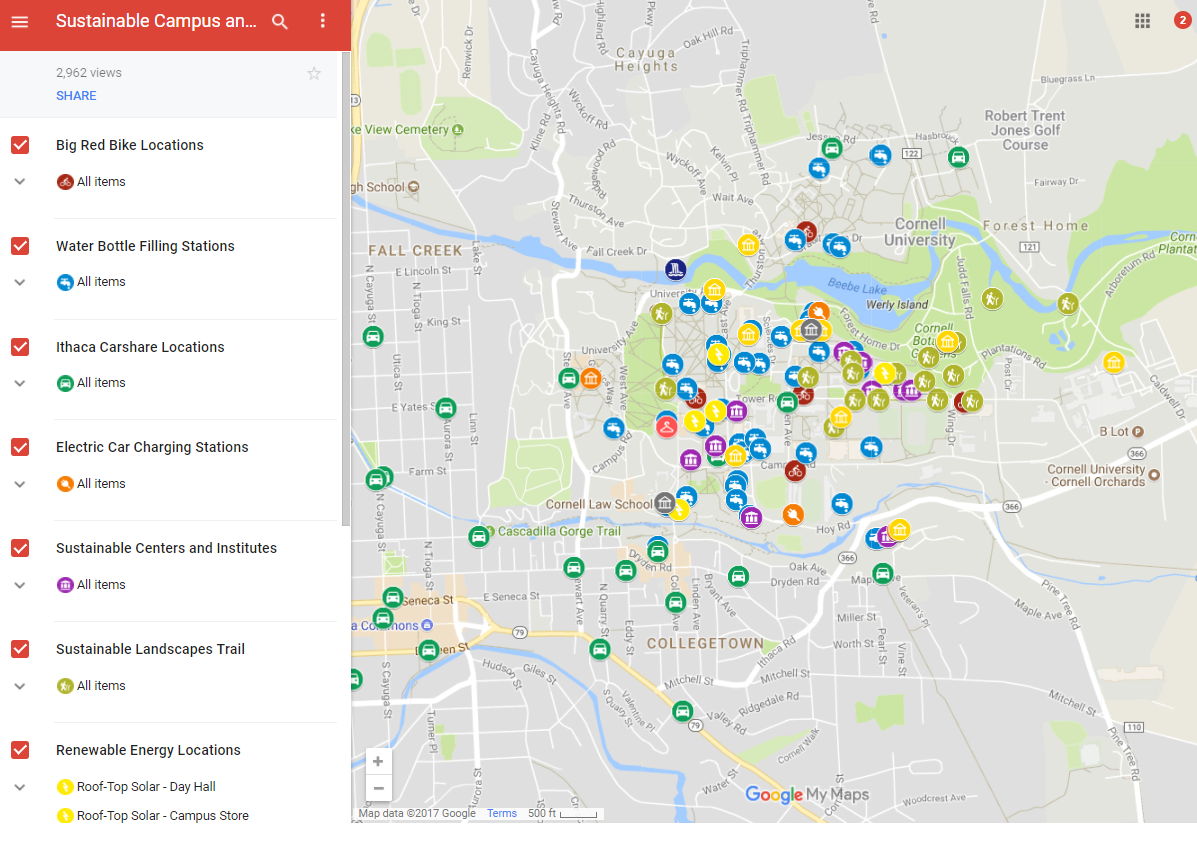The width and height of the screenshot is (1197, 848).
Task: Uncheck the Ithaca Carshare Locations layer
Action: (x=20, y=347)
